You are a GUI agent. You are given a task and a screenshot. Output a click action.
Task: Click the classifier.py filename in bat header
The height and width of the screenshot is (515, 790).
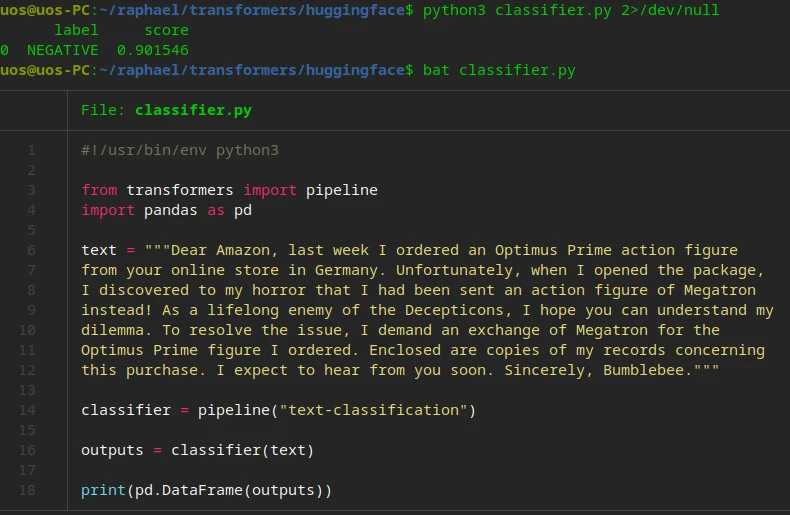(x=193, y=110)
